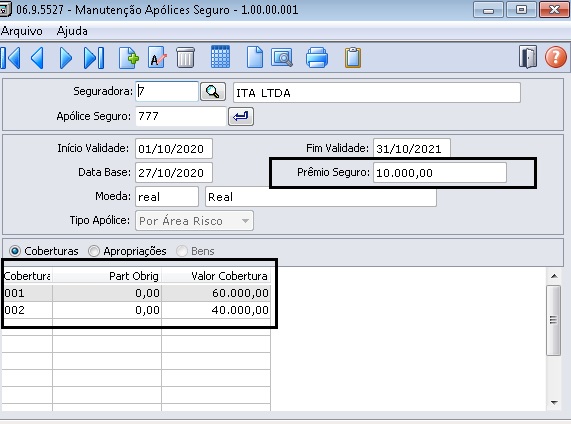Screen dimensions: 571x424
Task: Expand the Tipo Apólice dropdown
Action: pos(194,221)
